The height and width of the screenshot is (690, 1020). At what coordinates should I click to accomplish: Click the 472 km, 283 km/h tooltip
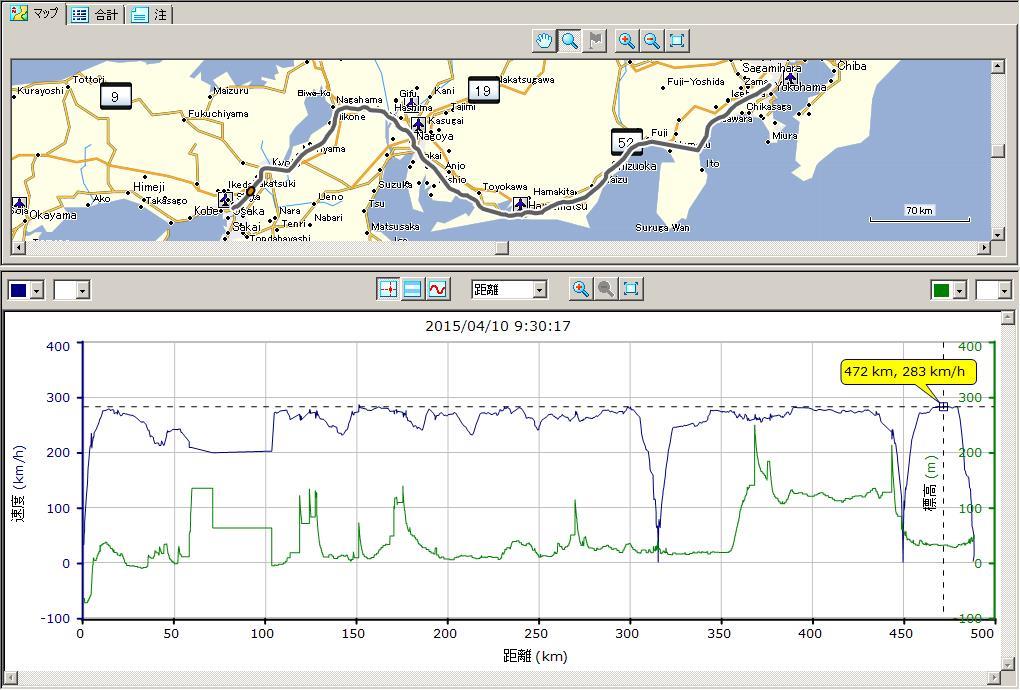[909, 373]
